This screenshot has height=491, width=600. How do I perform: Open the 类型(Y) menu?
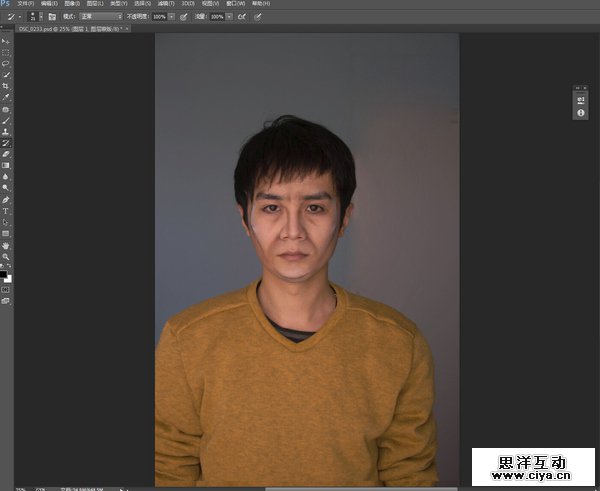(118, 3)
